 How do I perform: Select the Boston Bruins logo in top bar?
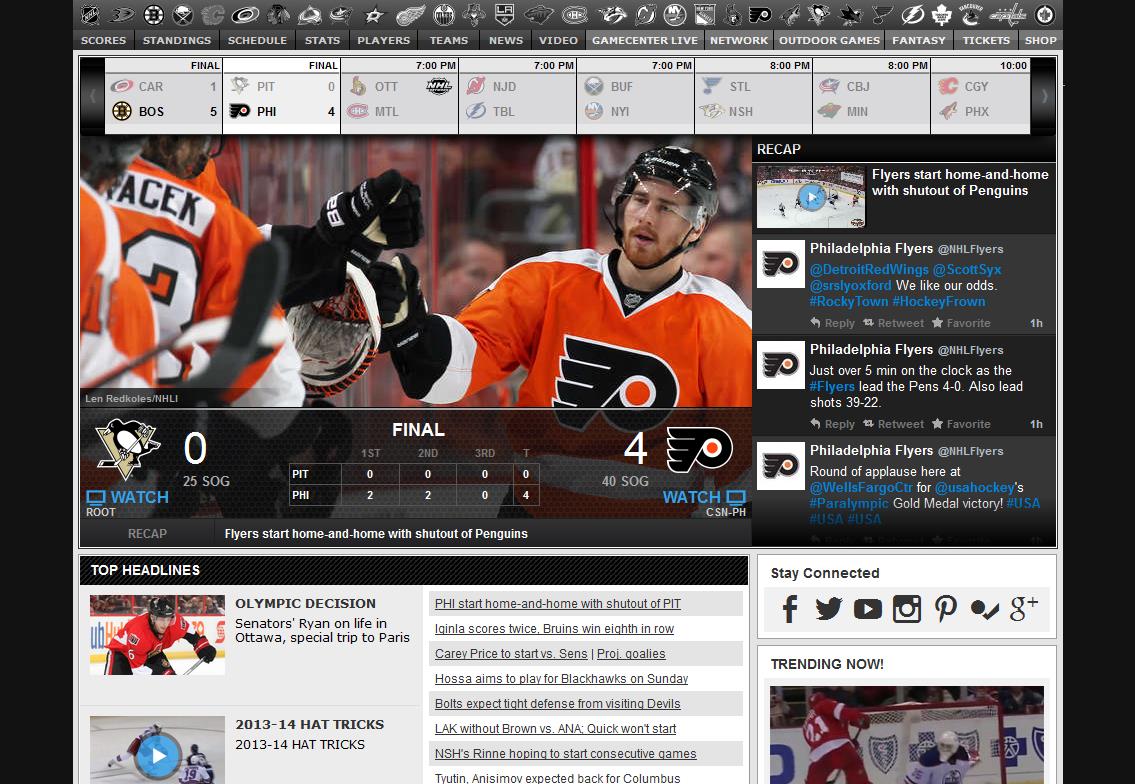[153, 14]
